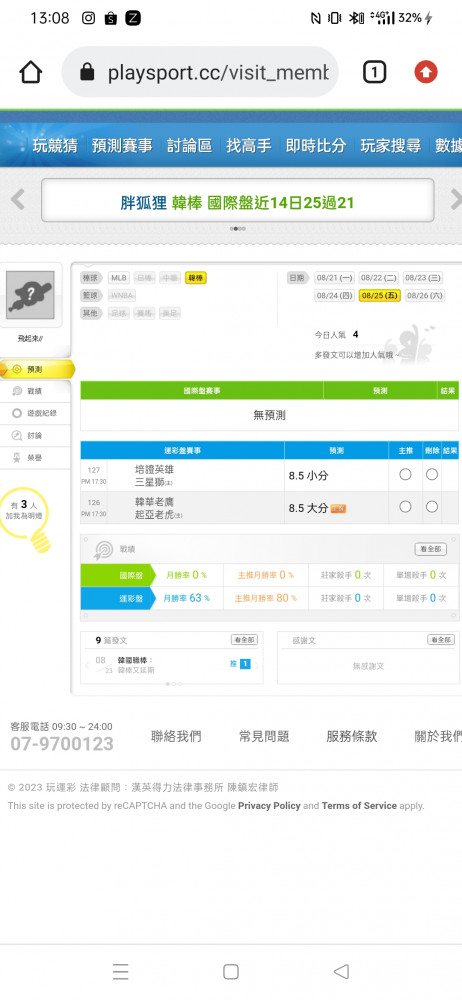Go to previous banner with left arrow

17,200
